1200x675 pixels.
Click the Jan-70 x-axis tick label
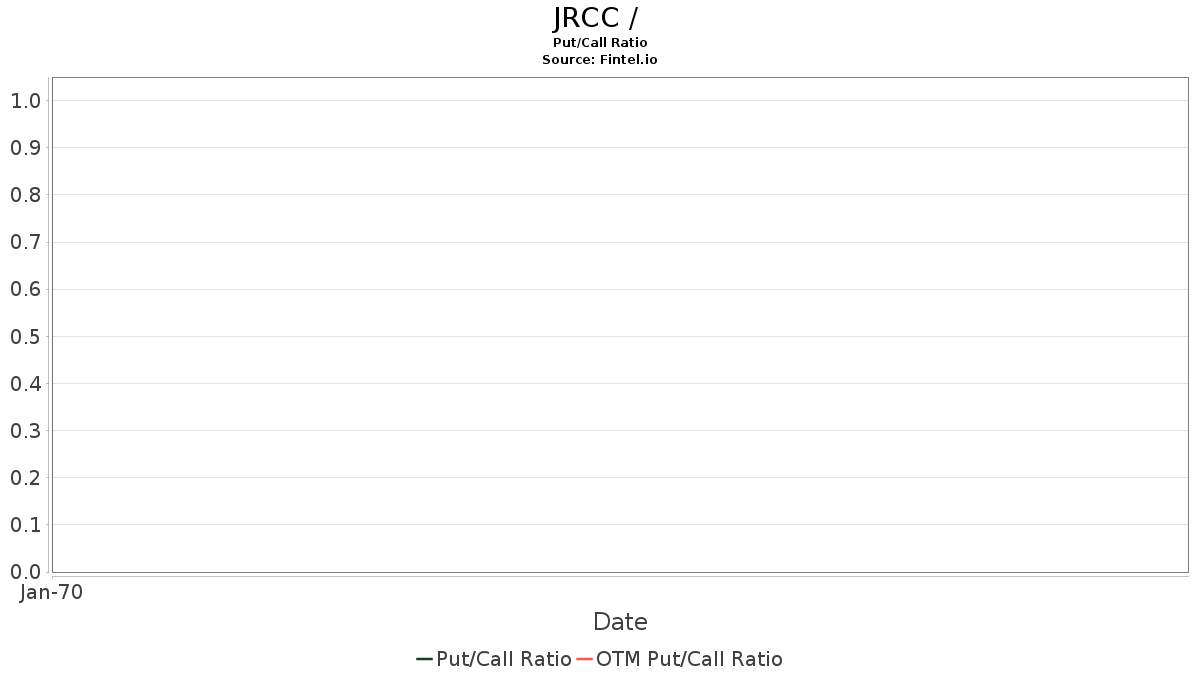pyautogui.click(x=51, y=592)
